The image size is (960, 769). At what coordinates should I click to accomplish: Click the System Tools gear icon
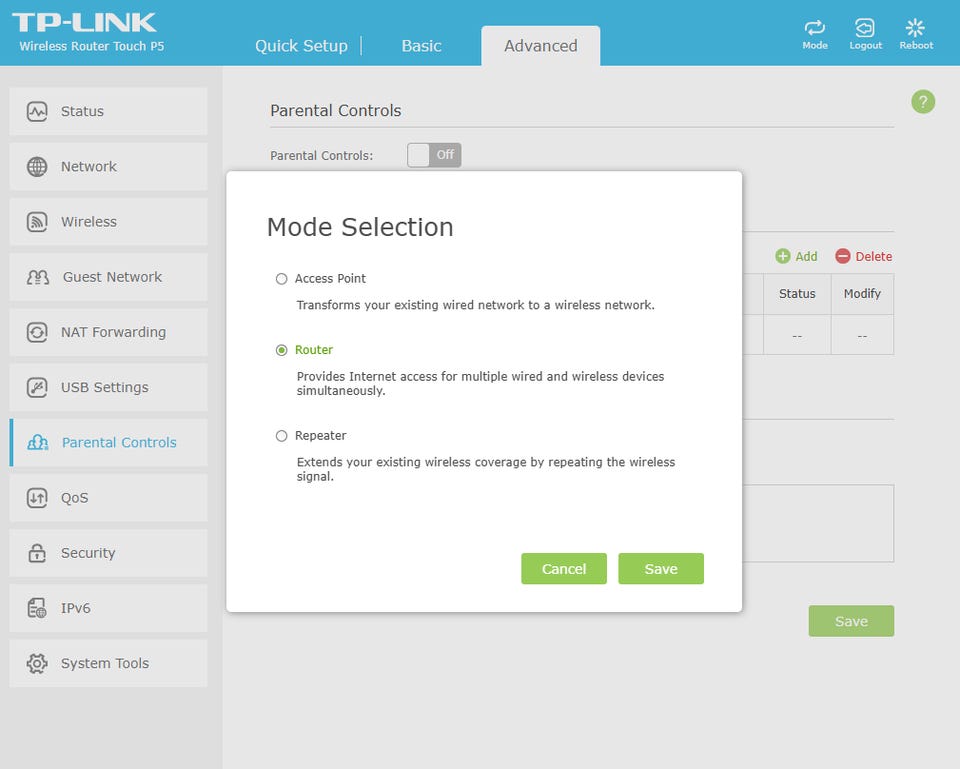pyautogui.click(x=37, y=663)
